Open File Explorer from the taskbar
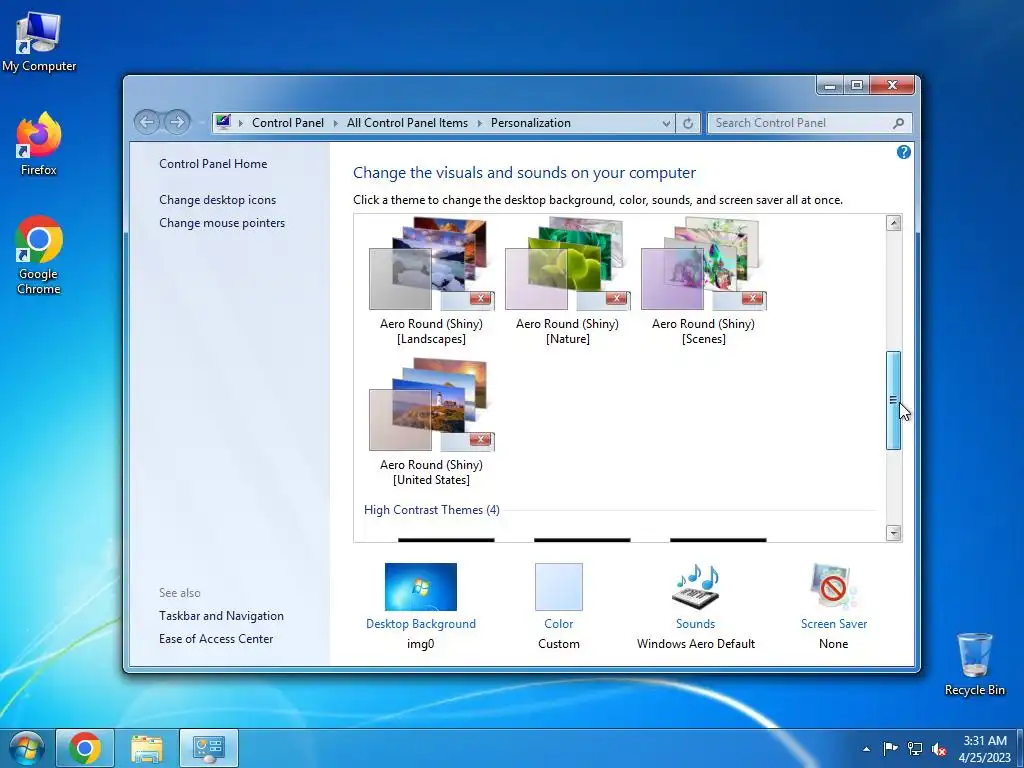The width and height of the screenshot is (1024, 768). [147, 748]
